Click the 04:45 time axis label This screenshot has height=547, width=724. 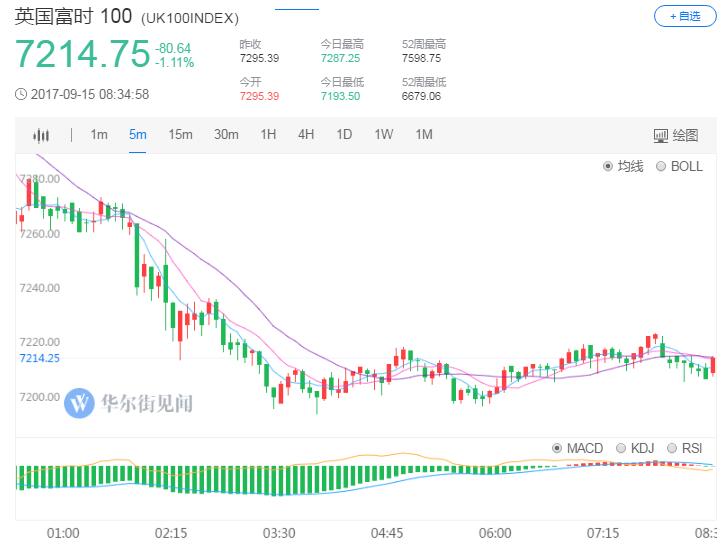[x=387, y=533]
